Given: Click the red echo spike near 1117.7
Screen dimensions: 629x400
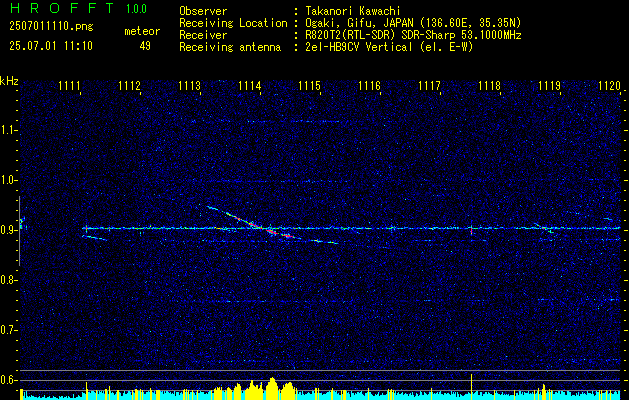Looking at the screenshot, I should (471, 231).
